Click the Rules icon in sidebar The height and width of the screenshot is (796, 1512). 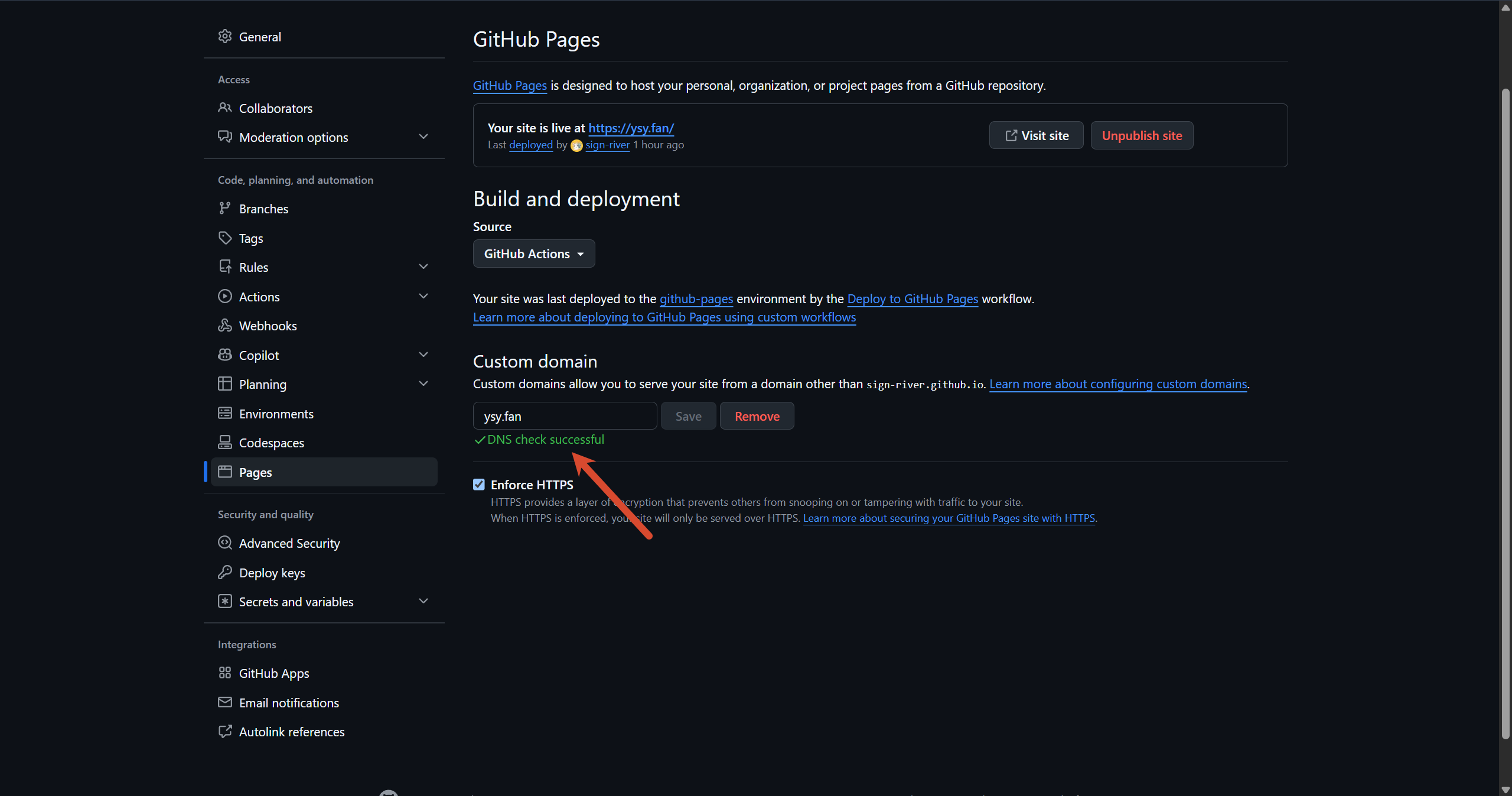pos(224,267)
